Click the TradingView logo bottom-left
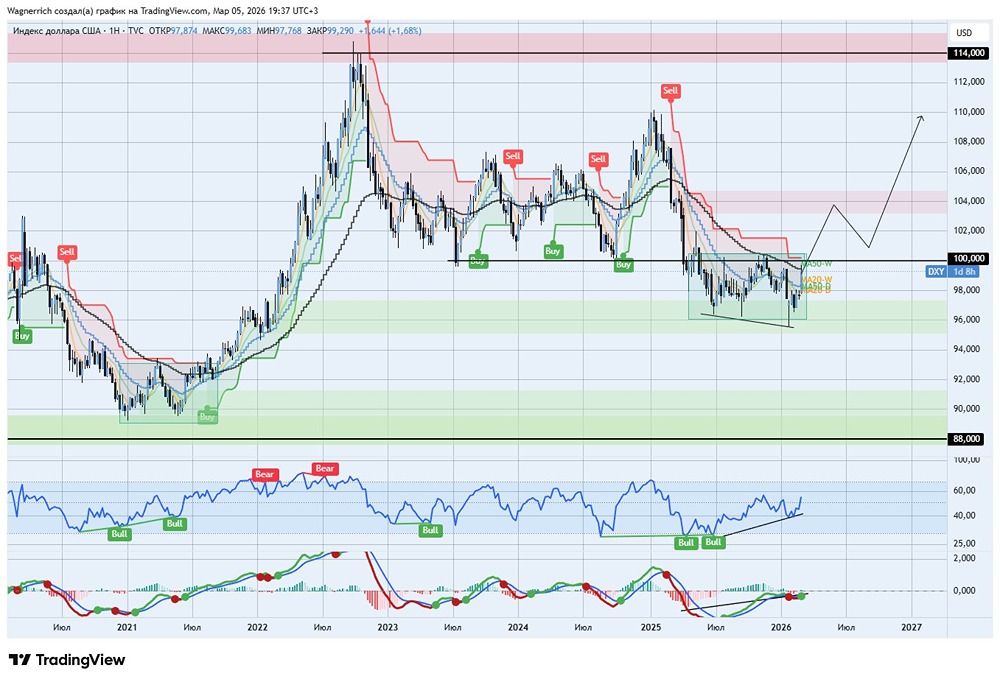Screen dimensions: 1000x682 (22, 660)
